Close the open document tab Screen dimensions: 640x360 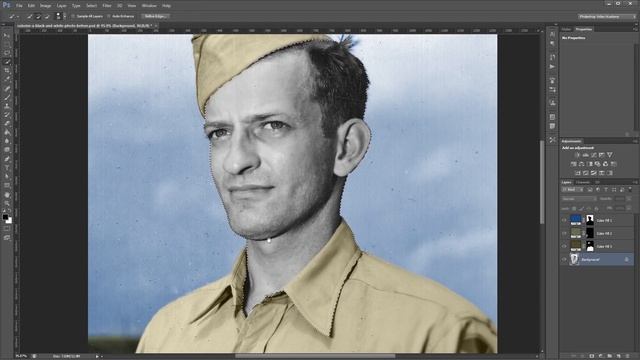[156, 26]
